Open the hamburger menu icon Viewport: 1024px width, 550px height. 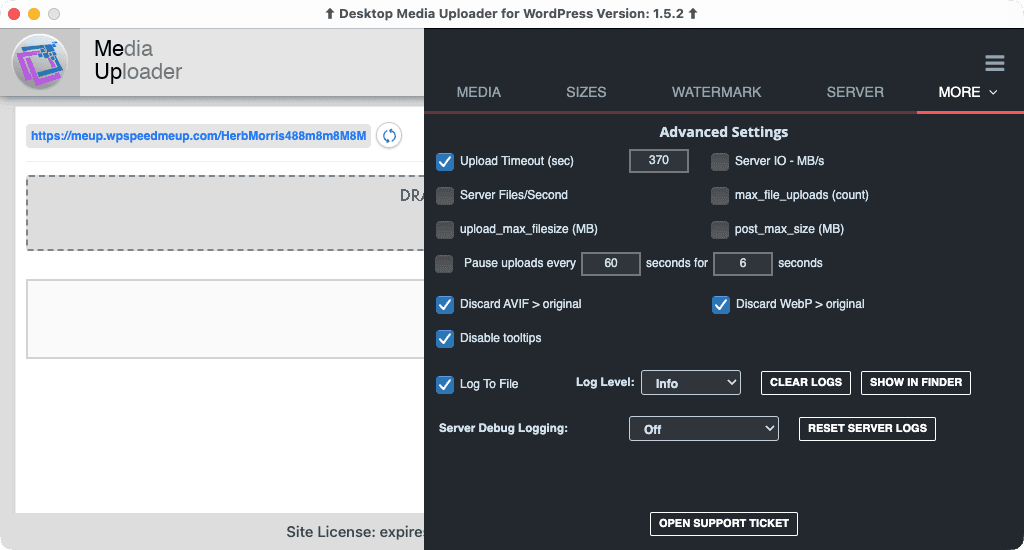(x=995, y=63)
